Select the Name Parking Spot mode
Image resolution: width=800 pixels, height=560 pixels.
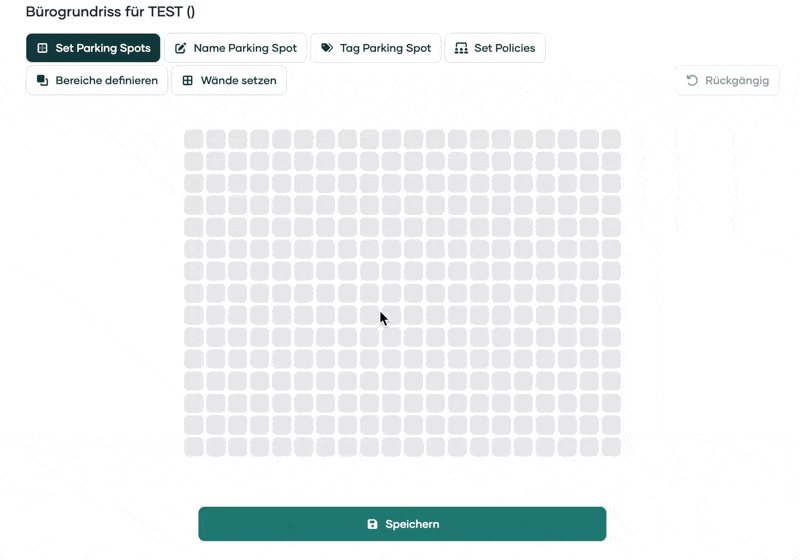(x=245, y=48)
